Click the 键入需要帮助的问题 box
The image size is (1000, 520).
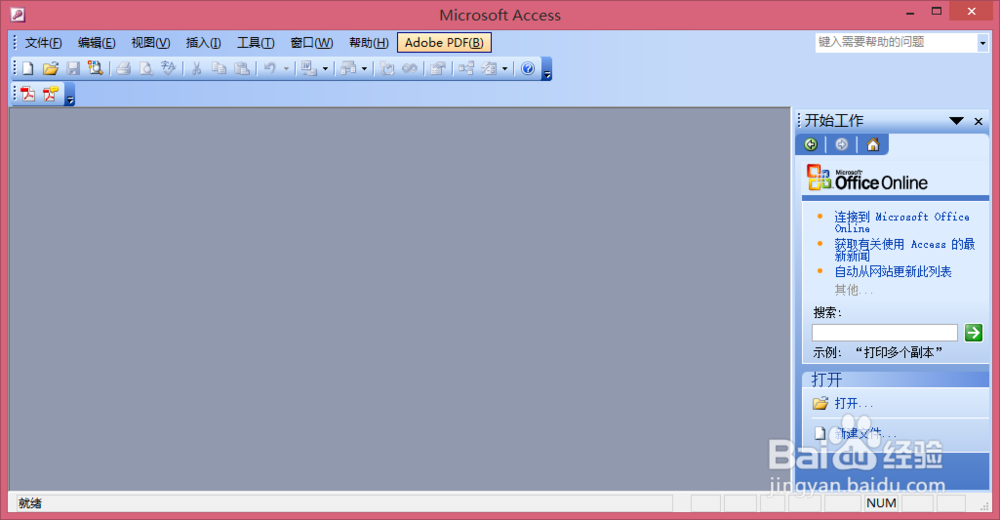point(896,43)
